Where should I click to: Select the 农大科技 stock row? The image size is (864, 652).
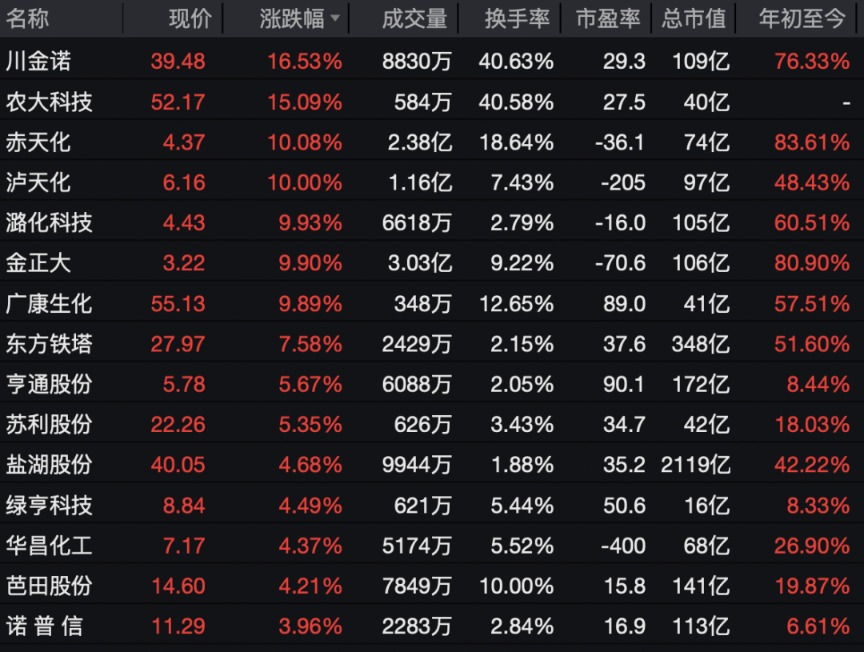coord(50,102)
